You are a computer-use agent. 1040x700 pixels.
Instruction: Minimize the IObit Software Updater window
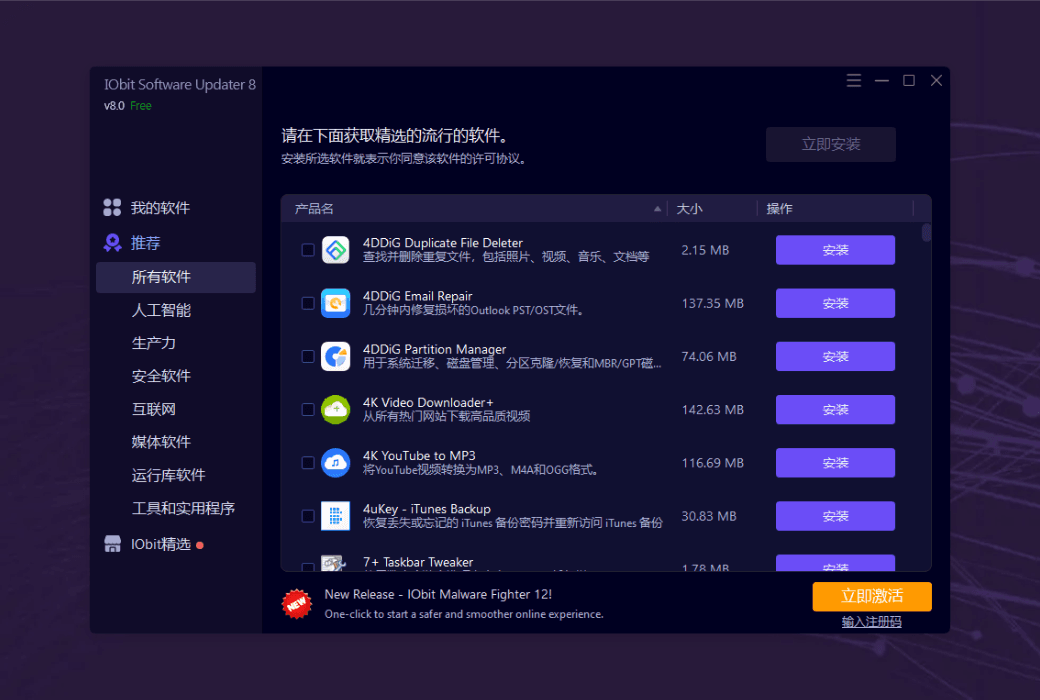881,80
